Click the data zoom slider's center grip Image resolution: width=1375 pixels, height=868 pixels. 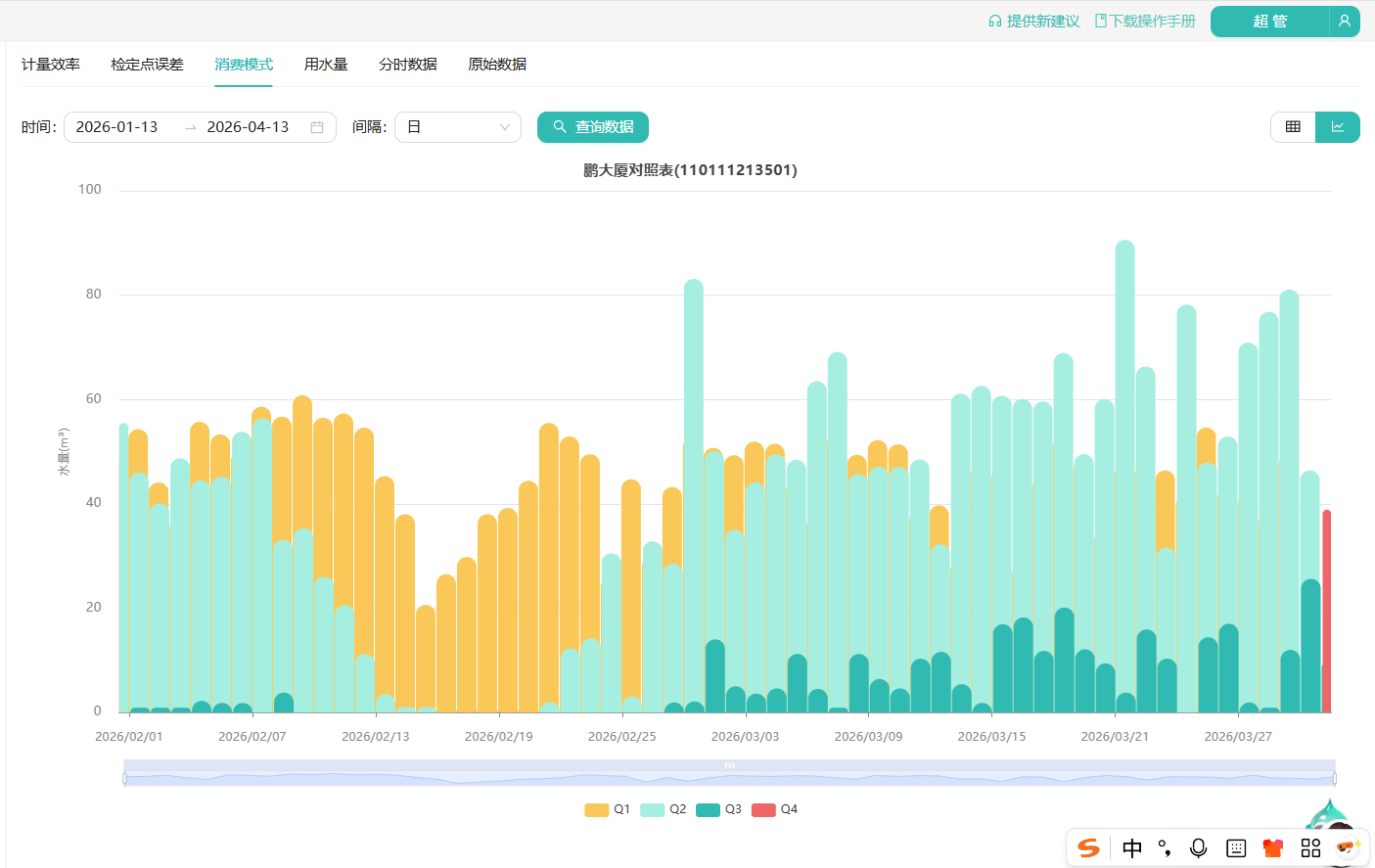point(729,765)
